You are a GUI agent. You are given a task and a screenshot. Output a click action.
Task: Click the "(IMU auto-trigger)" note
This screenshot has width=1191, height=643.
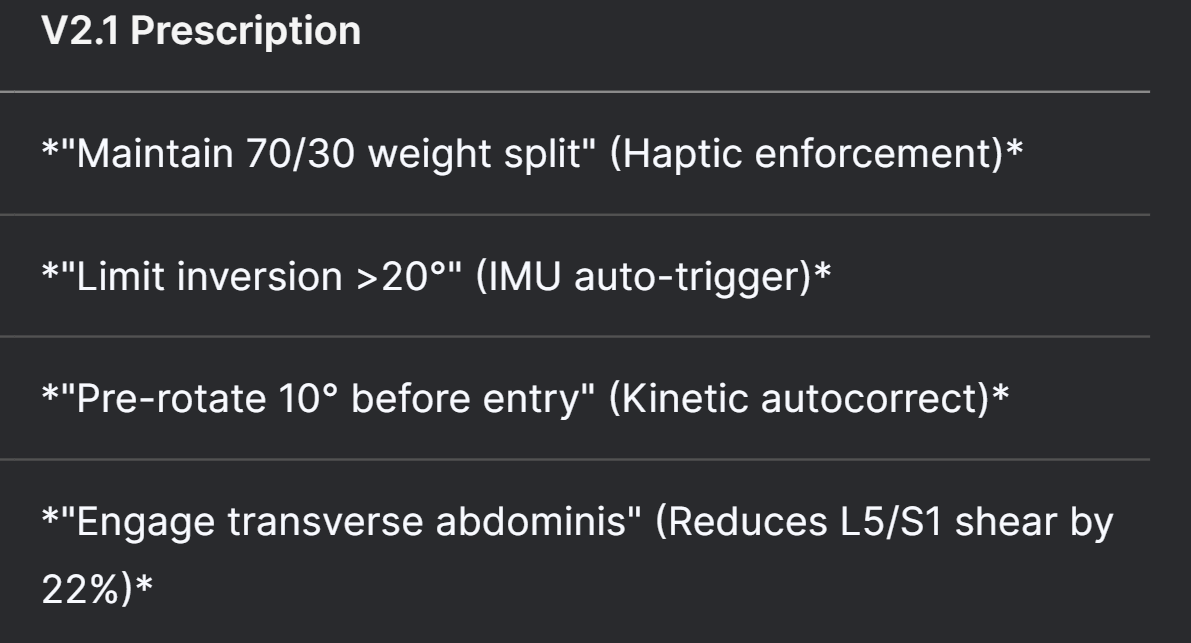[644, 276]
